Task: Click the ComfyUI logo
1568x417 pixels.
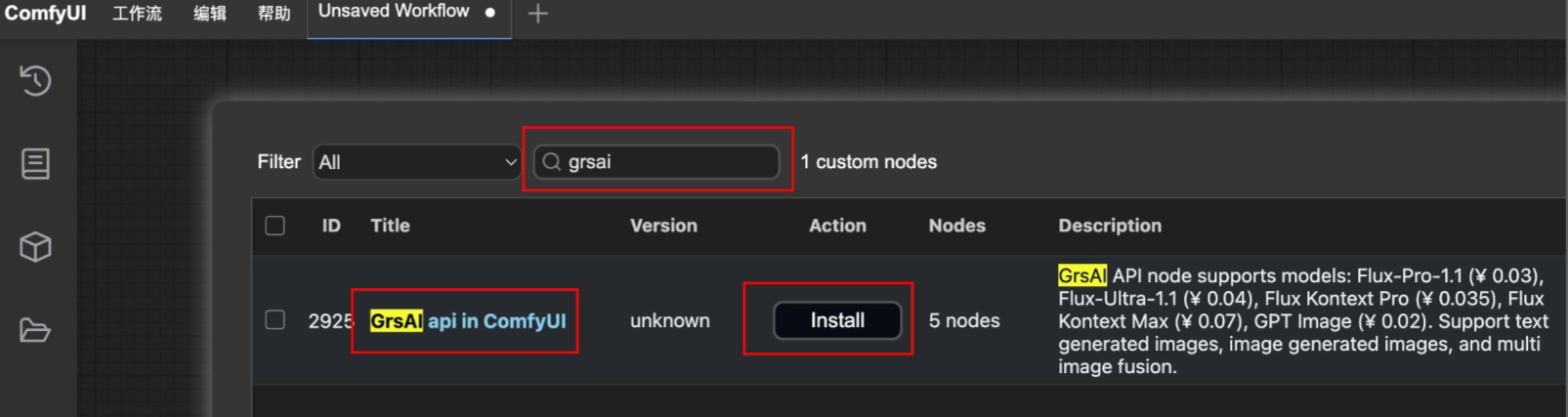Action: coord(45,14)
